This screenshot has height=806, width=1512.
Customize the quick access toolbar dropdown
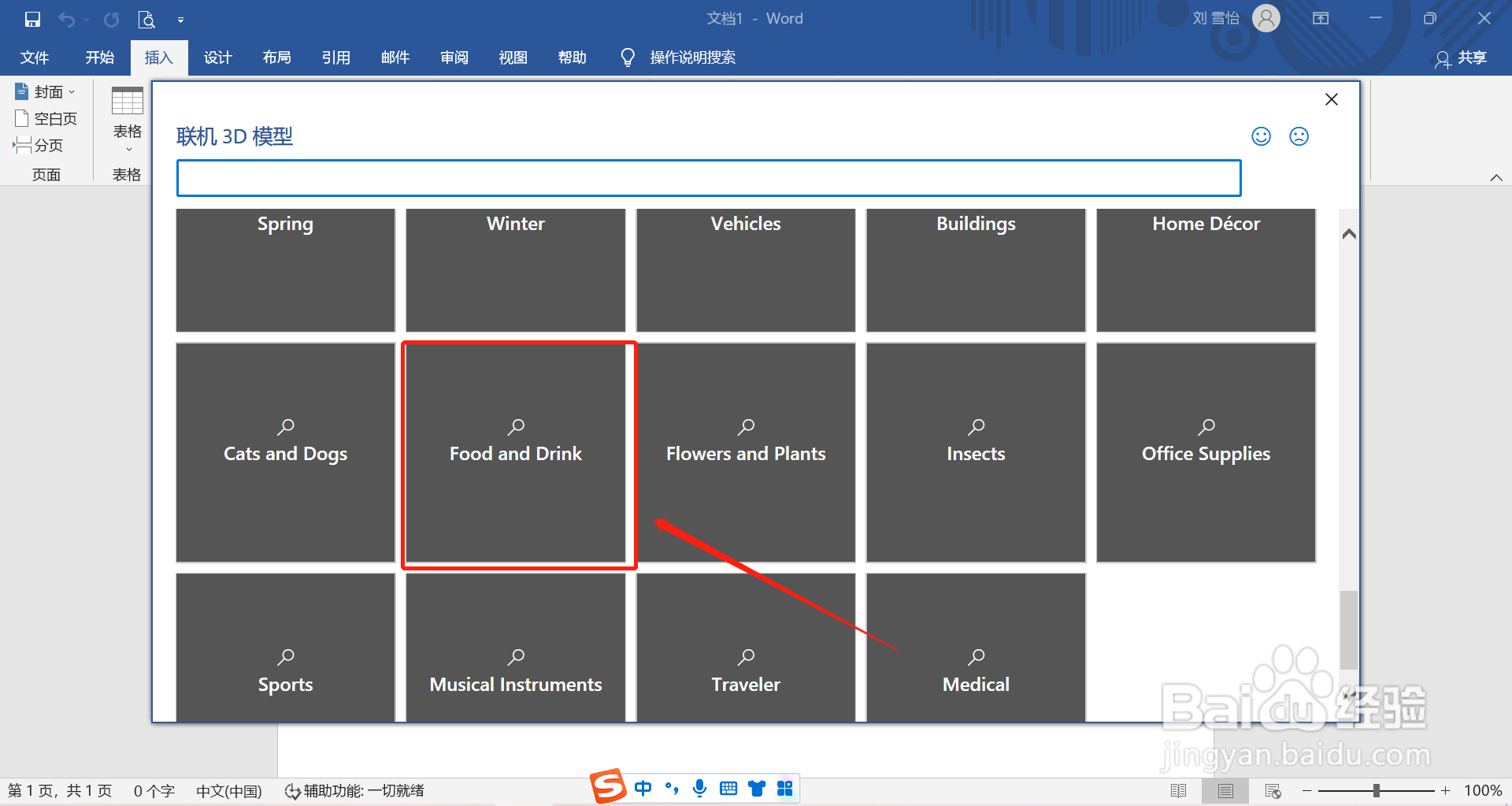pos(181,19)
